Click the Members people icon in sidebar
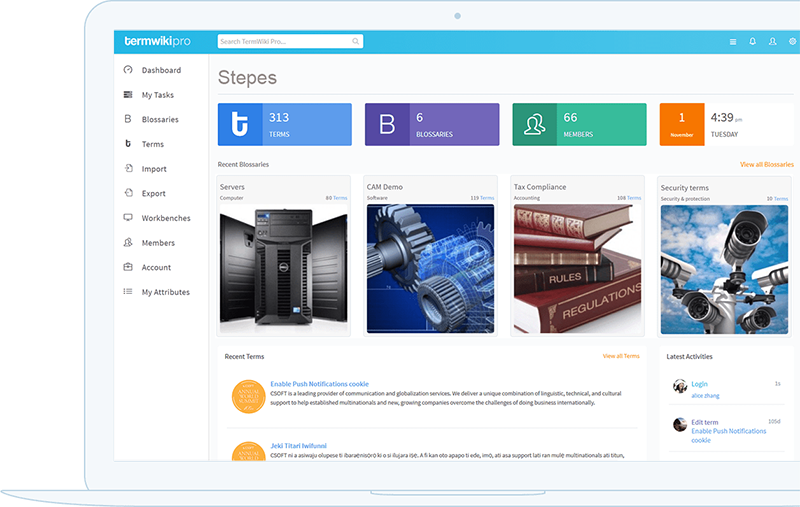 [128, 242]
